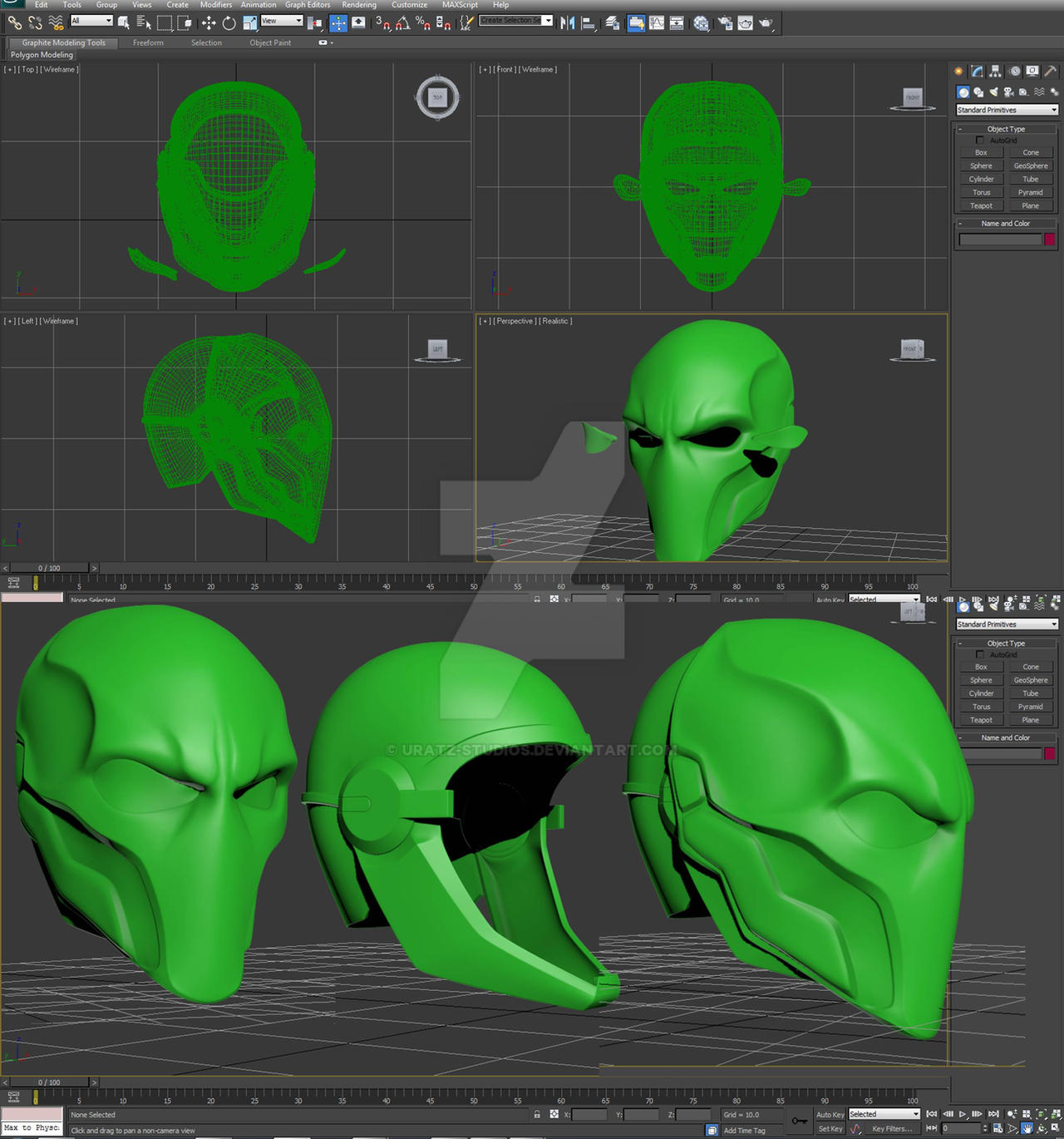Image resolution: width=1064 pixels, height=1139 pixels.
Task: Click the X coordinate field in bottom status bar
Action: click(x=589, y=1114)
